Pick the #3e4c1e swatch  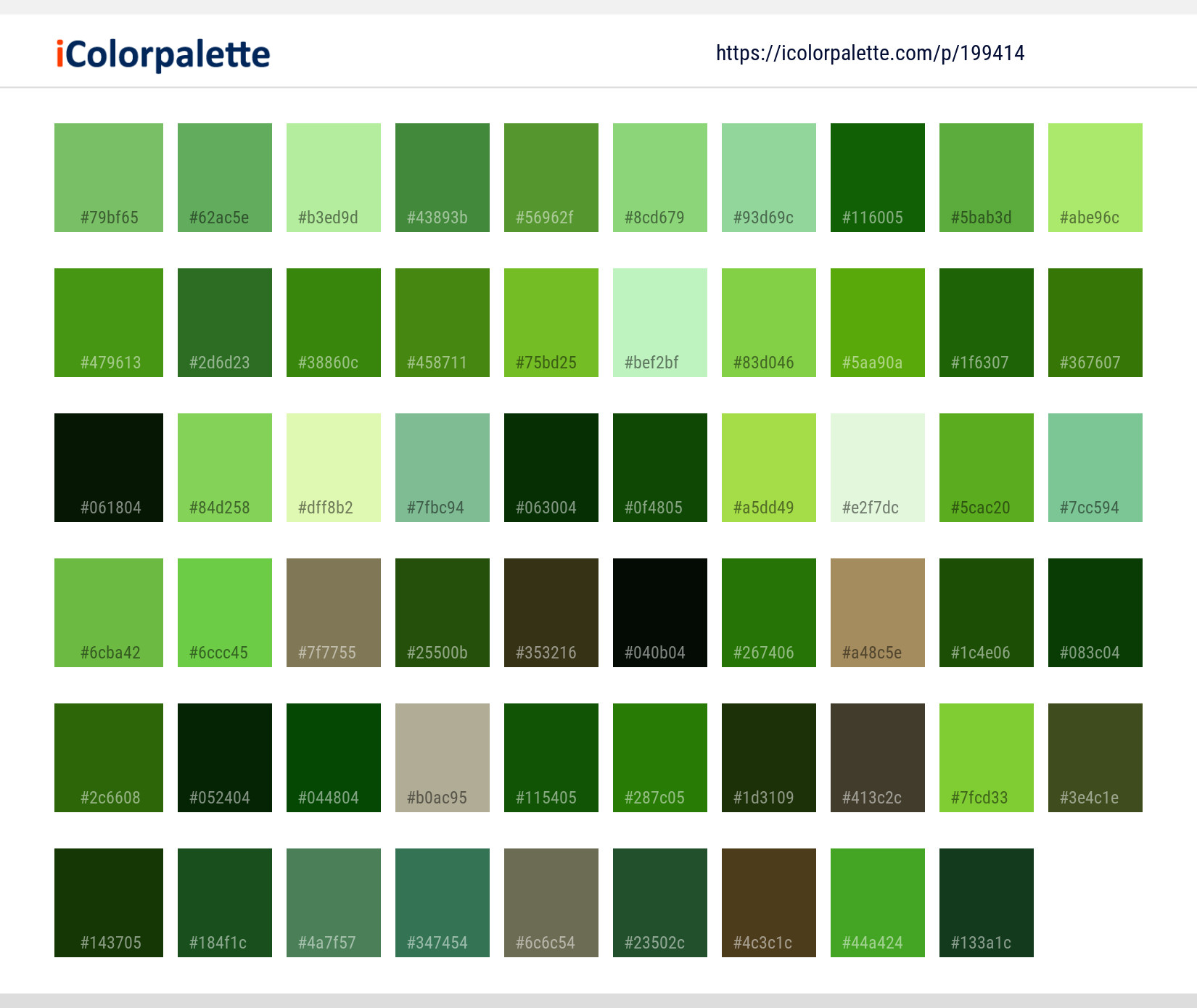(1095, 758)
